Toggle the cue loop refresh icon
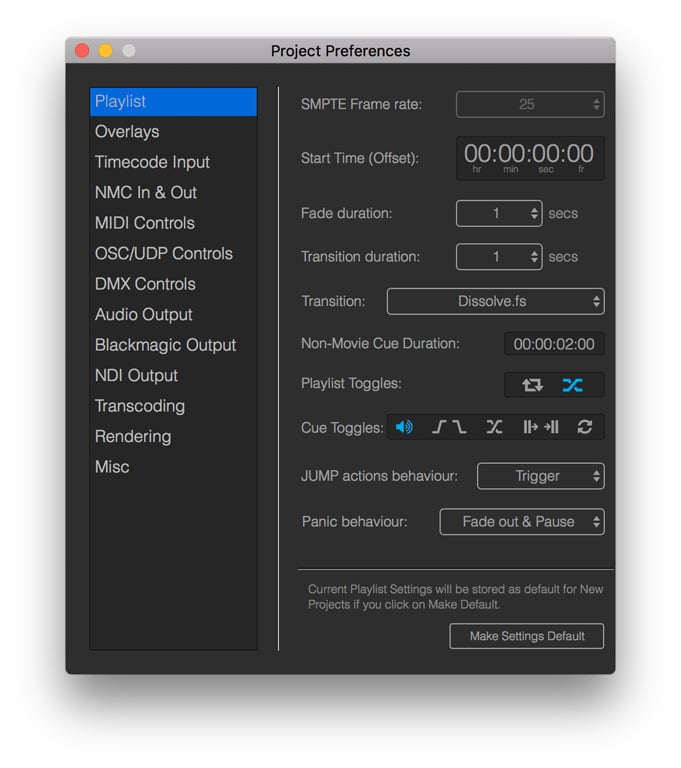Image resolution: width=681 pixels, height=768 pixels. coord(585,427)
